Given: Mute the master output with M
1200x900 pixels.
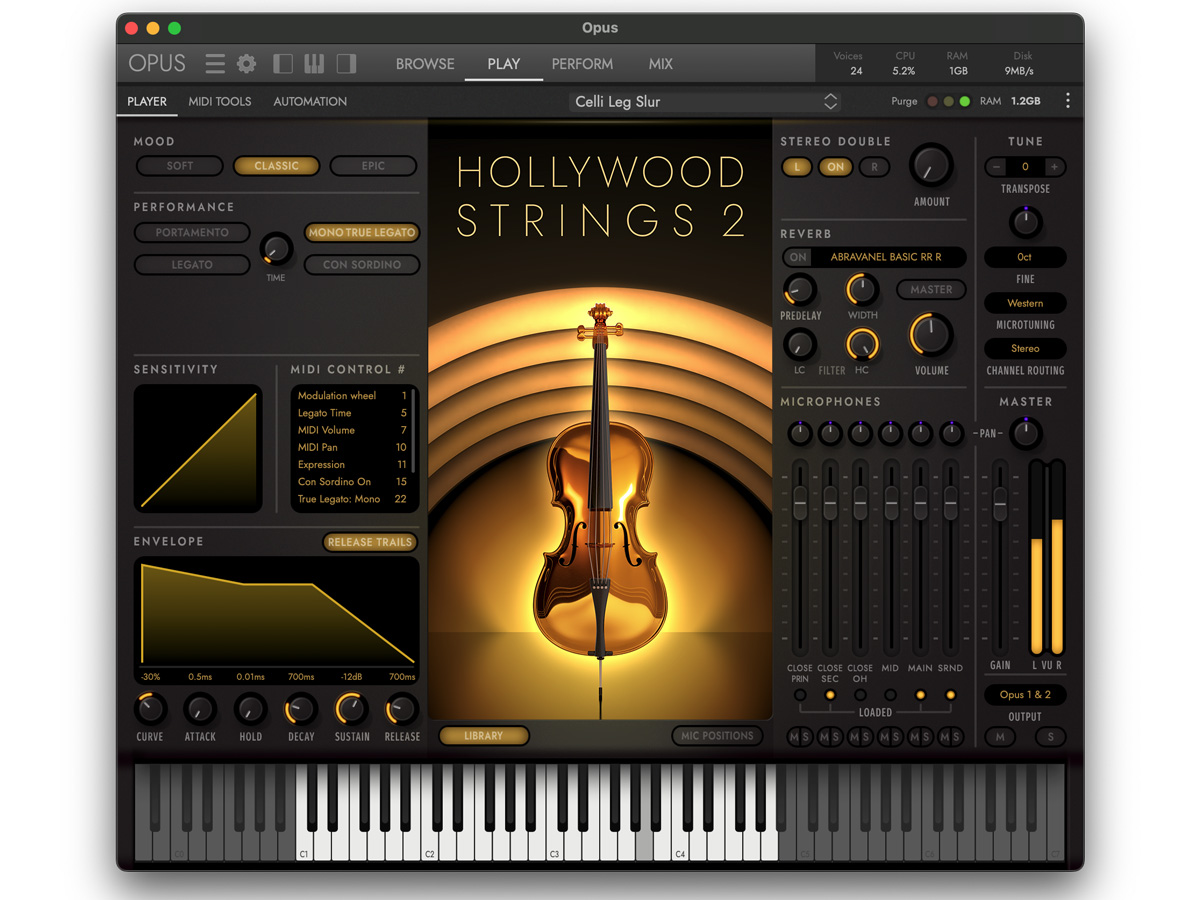Looking at the screenshot, I should [x=999, y=737].
